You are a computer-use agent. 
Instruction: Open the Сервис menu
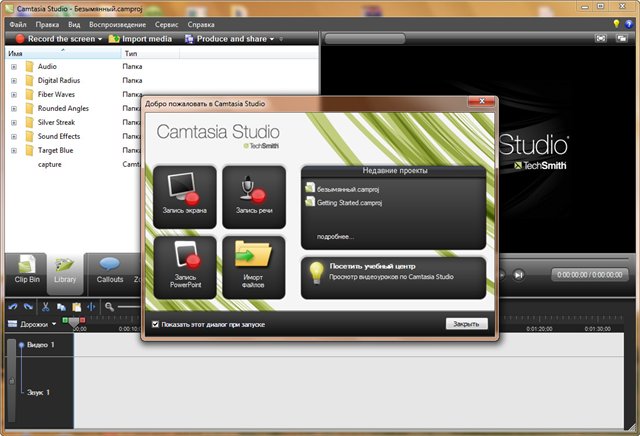167,24
